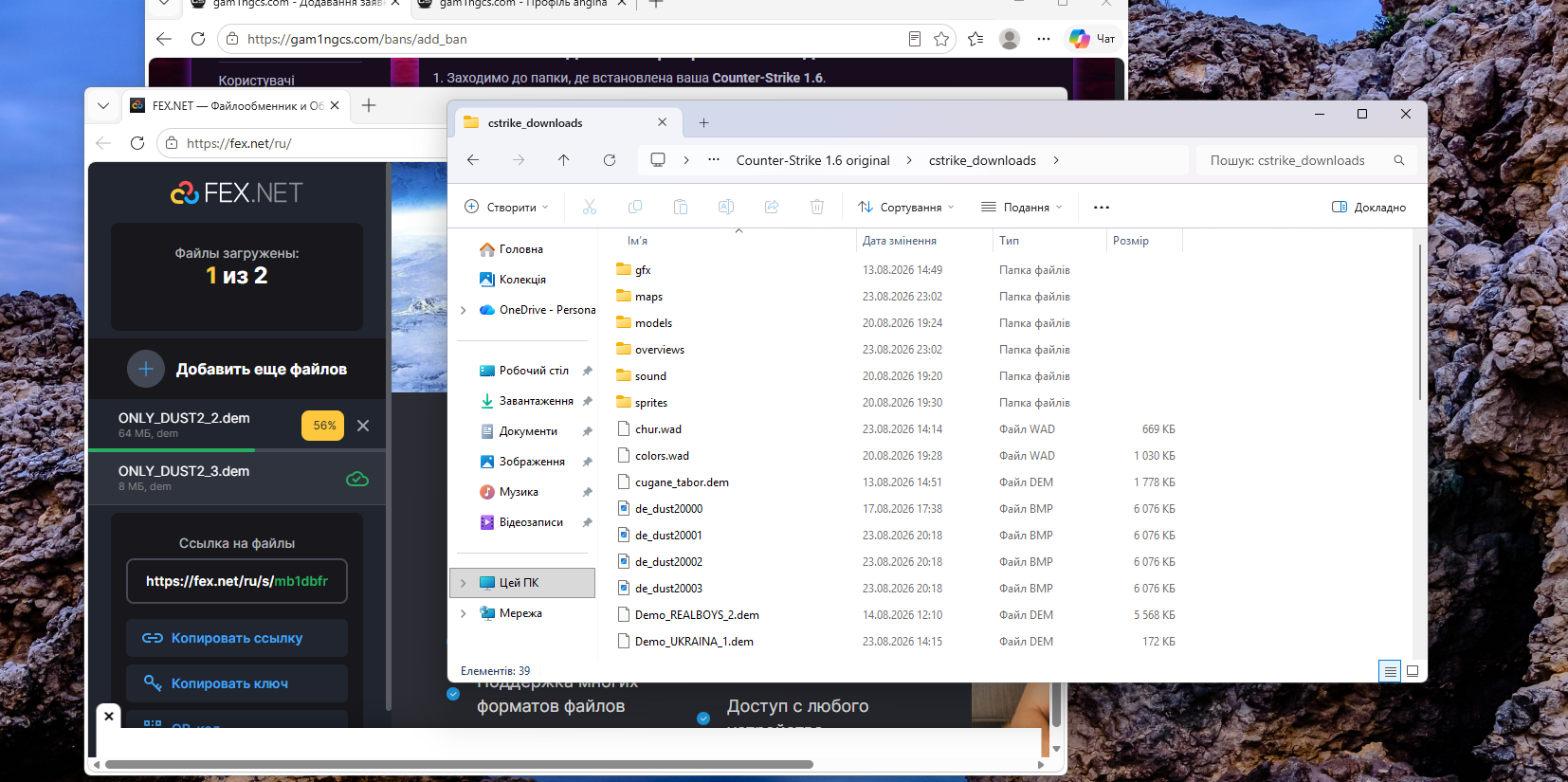This screenshot has height=782, width=1568.
Task: Add gam1ngcs.com page to favorites star
Action: click(x=941, y=39)
